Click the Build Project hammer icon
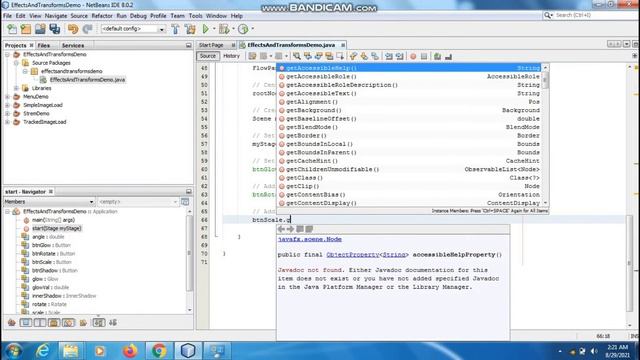 point(176,29)
